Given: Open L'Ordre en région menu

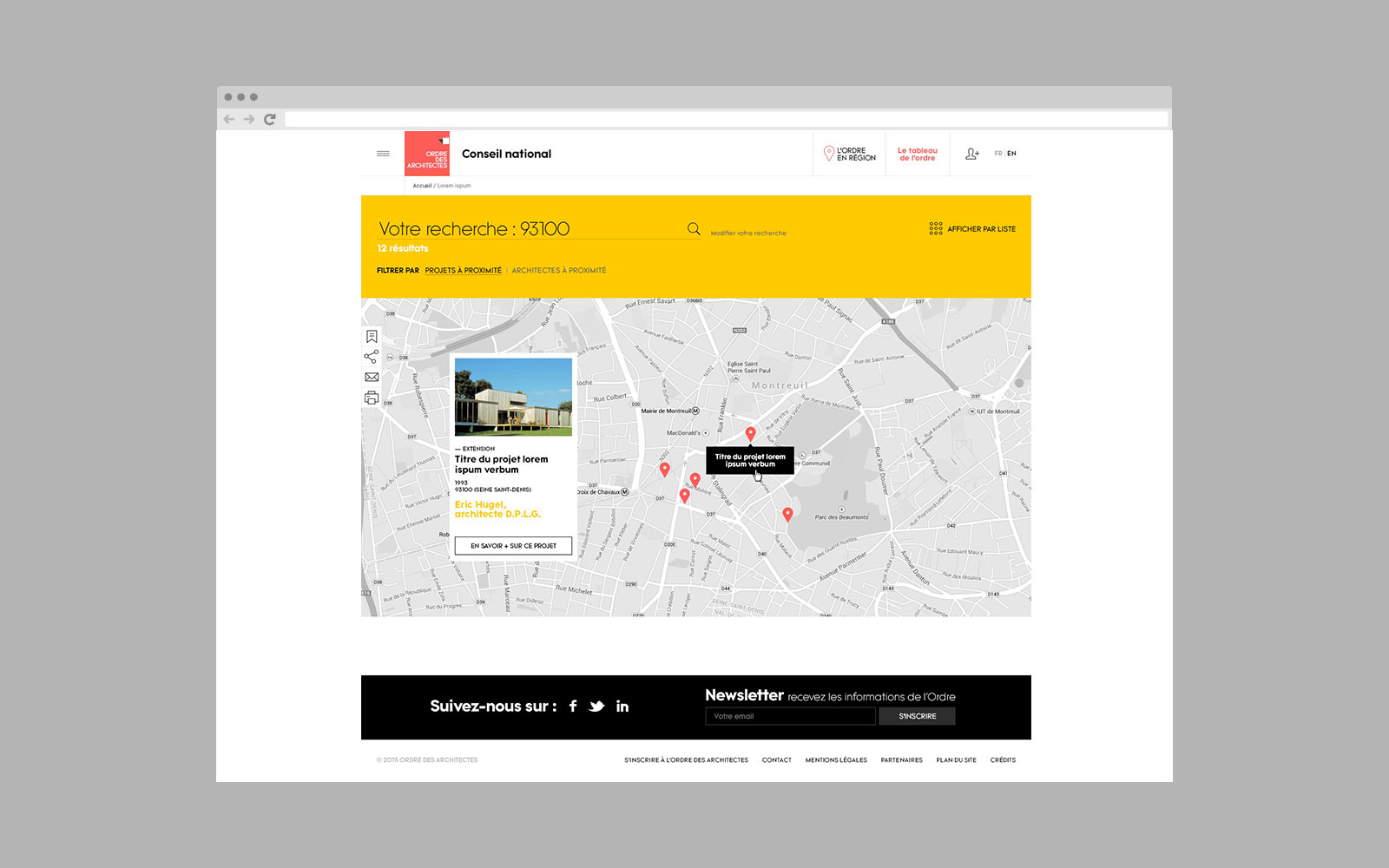Looking at the screenshot, I should click(850, 154).
